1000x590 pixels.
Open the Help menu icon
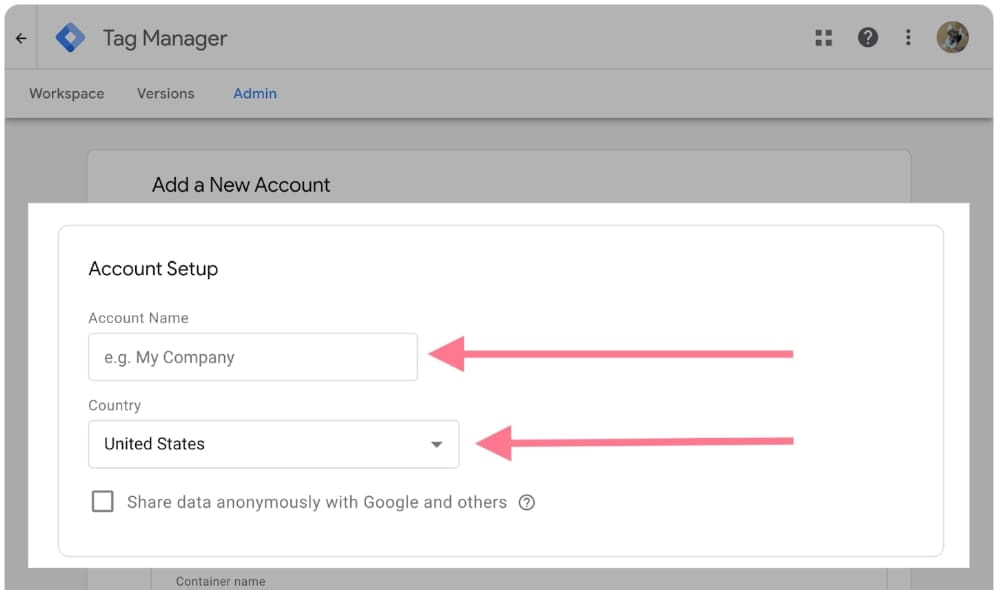867,38
